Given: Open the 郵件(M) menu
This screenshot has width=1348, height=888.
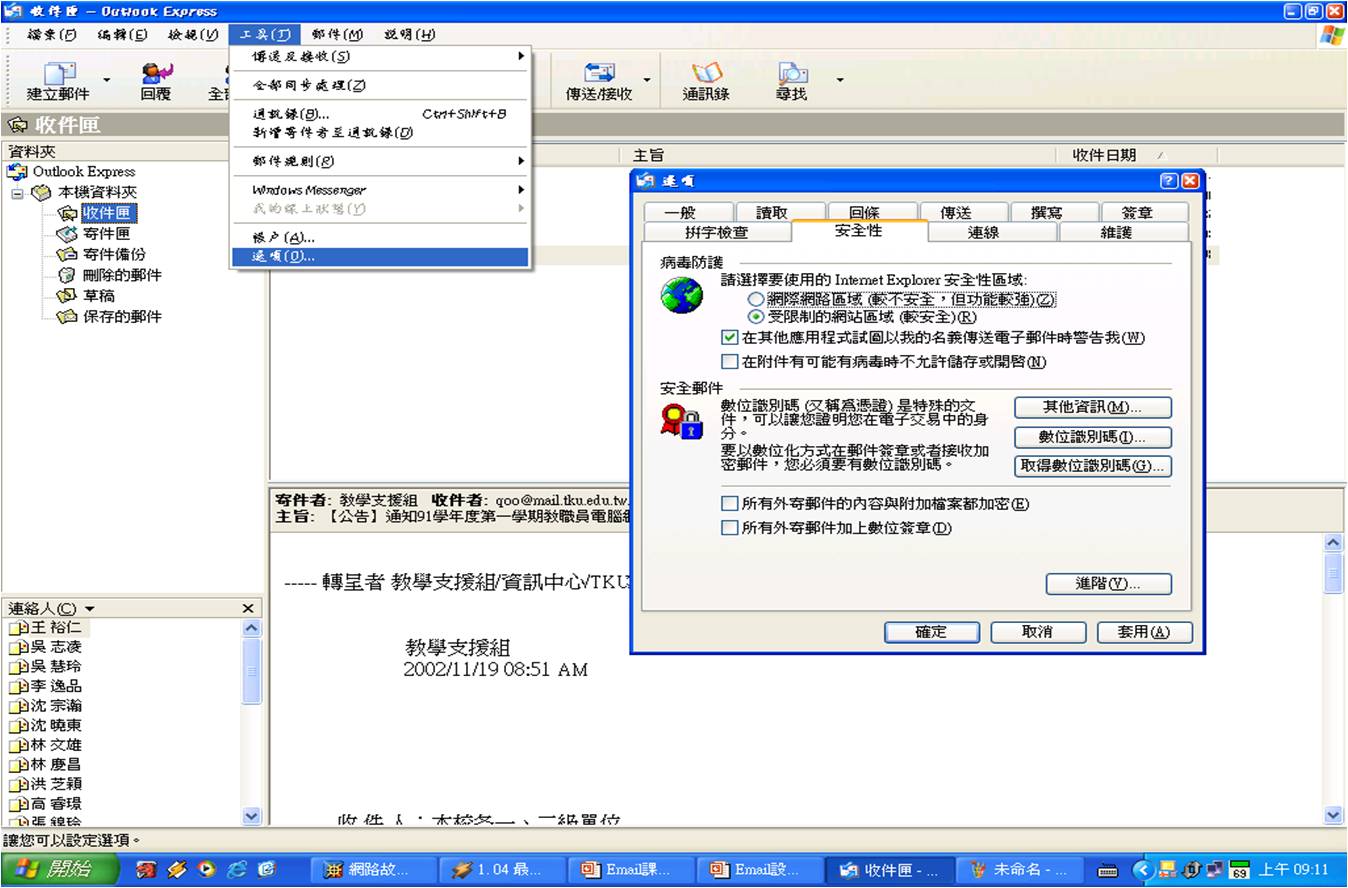Looking at the screenshot, I should 337,34.
